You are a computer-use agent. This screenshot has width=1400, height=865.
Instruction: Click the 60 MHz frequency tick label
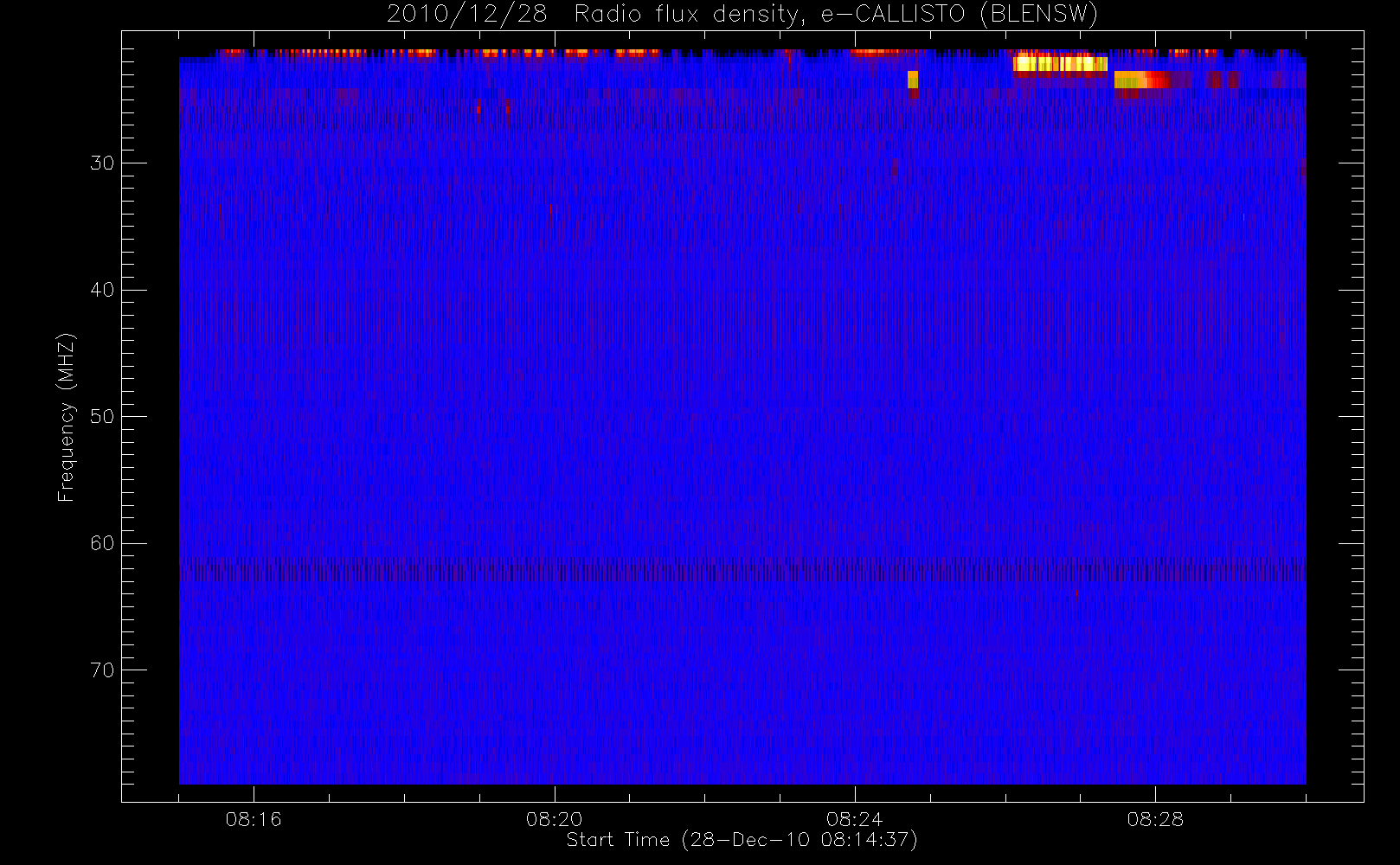coord(102,543)
